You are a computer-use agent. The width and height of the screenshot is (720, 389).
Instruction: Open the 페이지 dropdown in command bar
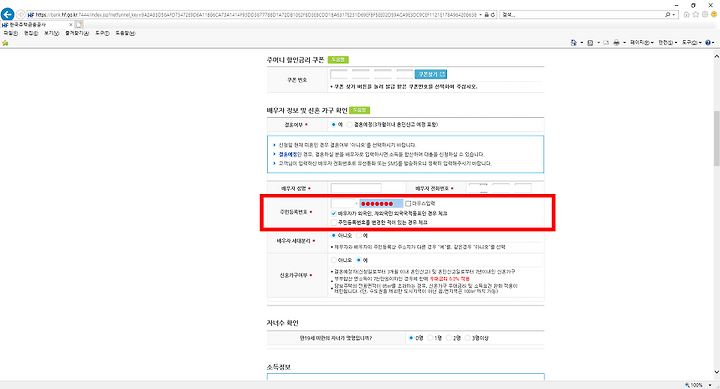click(641, 43)
